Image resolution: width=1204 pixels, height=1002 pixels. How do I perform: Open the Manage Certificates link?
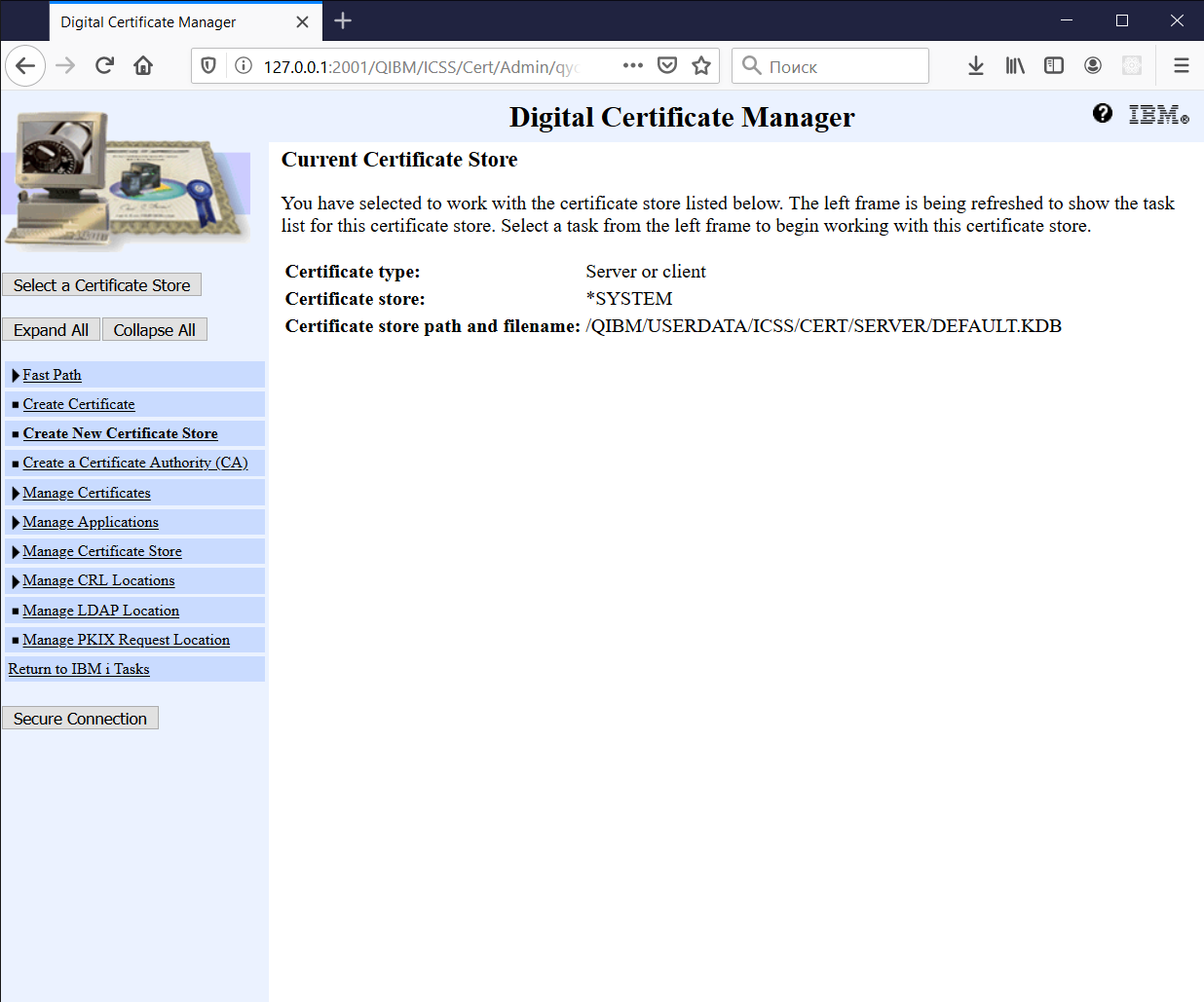click(x=87, y=493)
